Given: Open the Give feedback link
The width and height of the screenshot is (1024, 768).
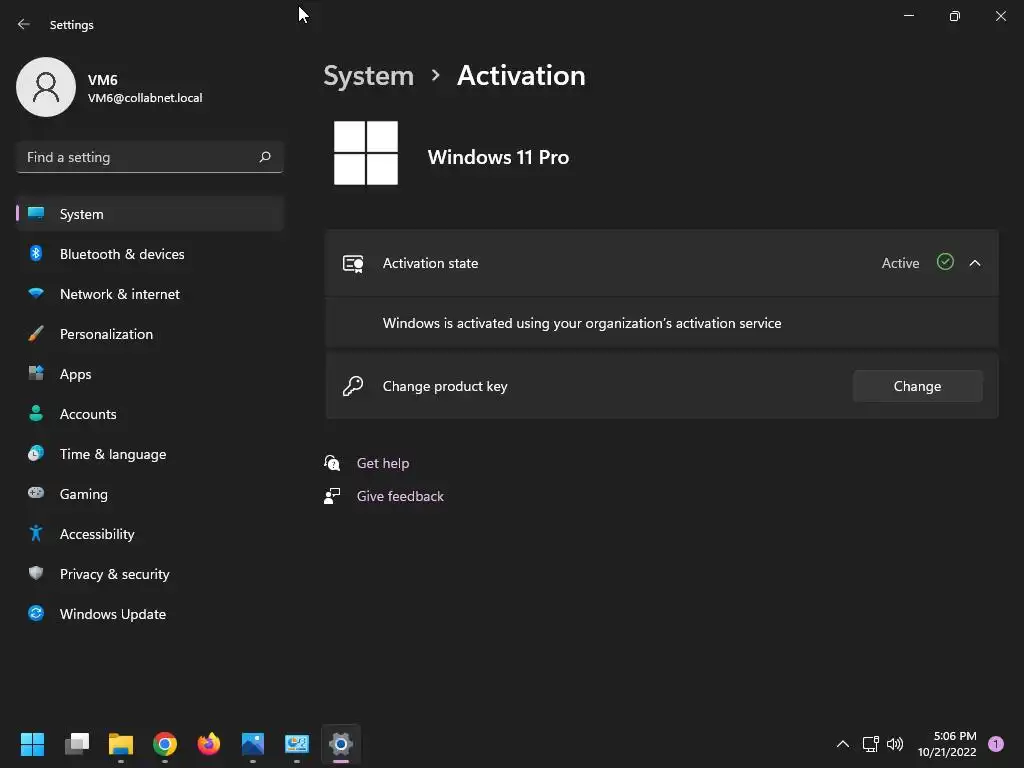Looking at the screenshot, I should coord(400,496).
